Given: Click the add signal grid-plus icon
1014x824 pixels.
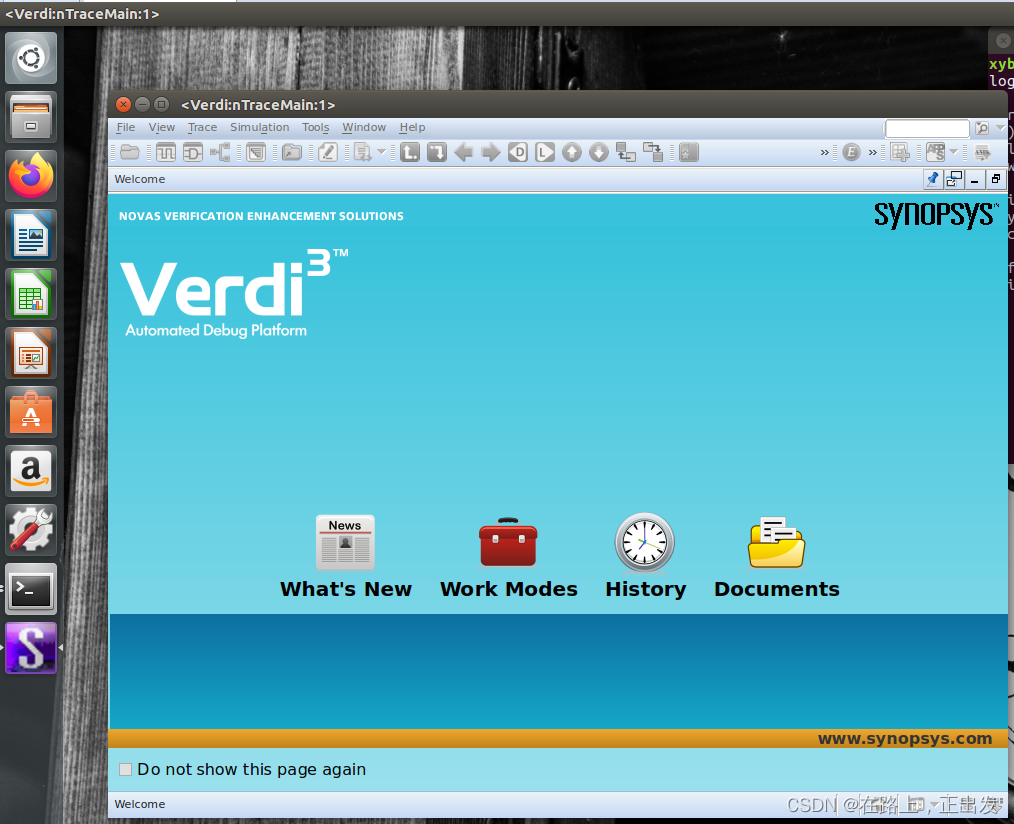Looking at the screenshot, I should click(x=900, y=153).
